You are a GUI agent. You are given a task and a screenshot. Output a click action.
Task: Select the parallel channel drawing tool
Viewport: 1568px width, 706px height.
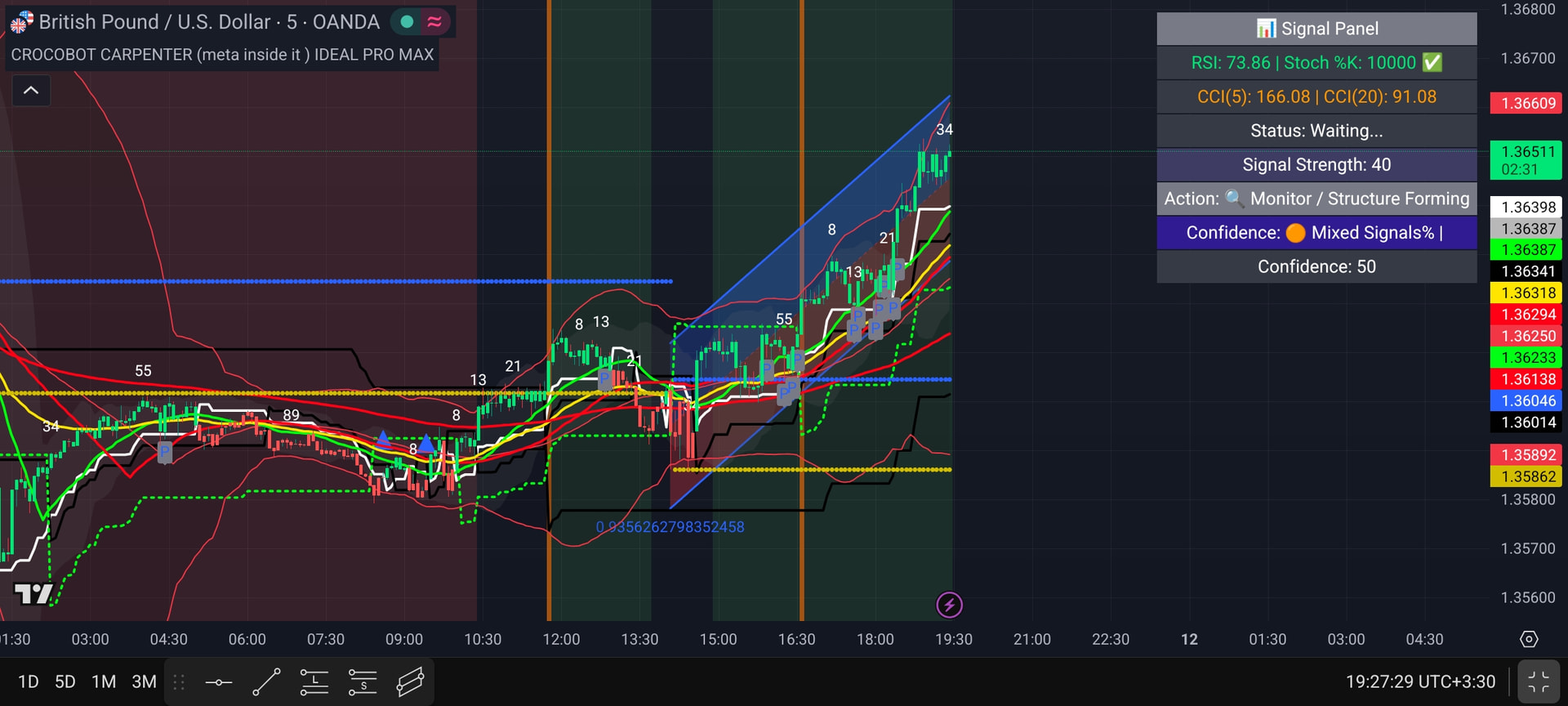(x=411, y=682)
